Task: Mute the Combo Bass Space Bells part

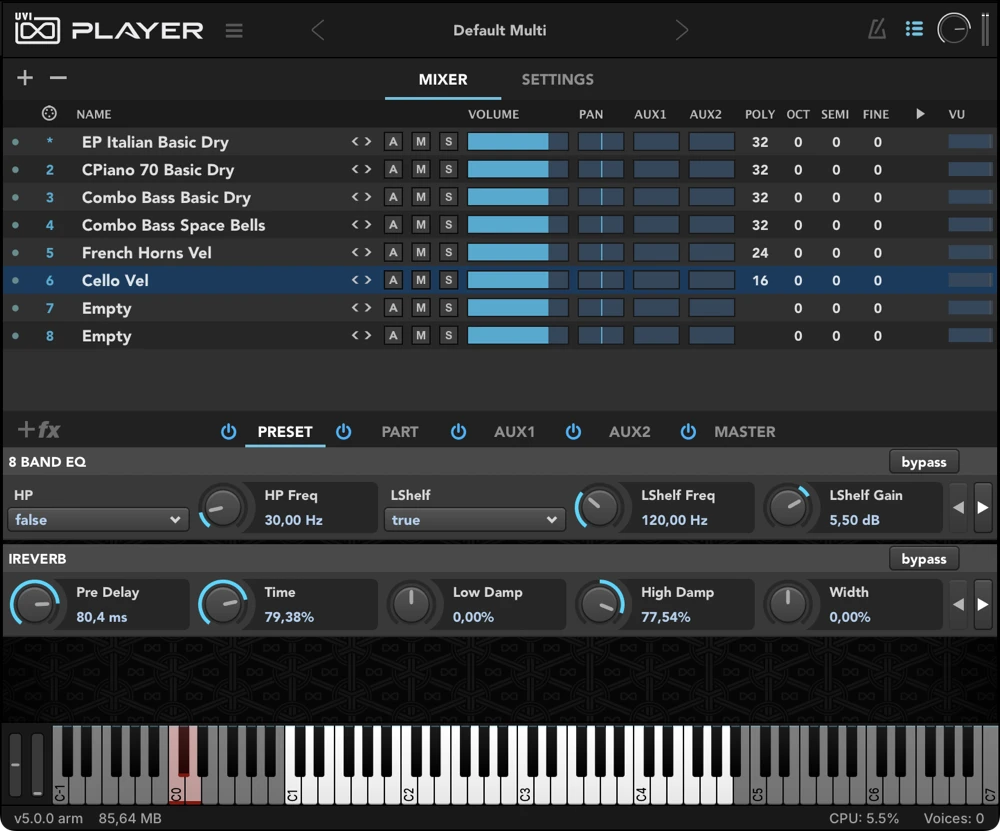Action: (x=420, y=224)
